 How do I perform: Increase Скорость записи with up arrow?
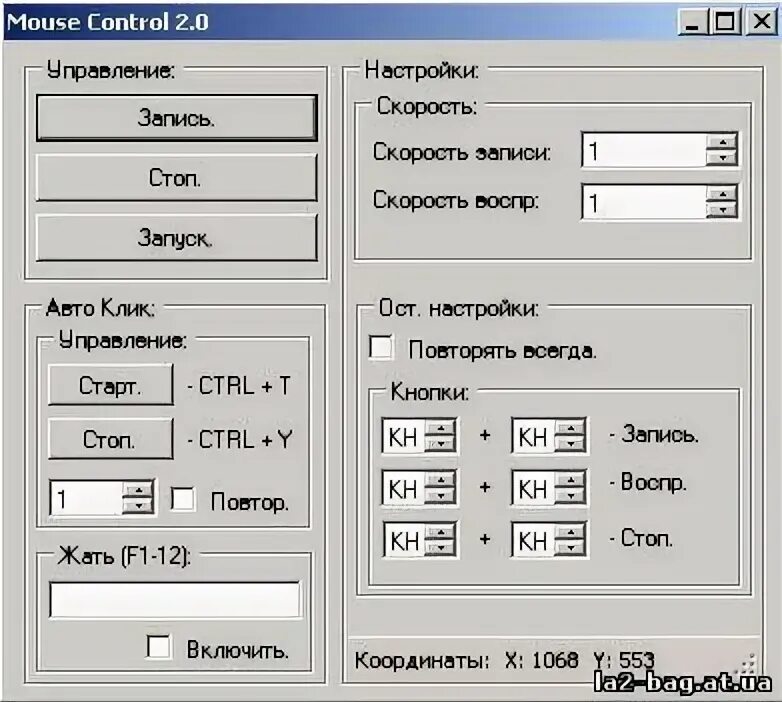point(722,142)
